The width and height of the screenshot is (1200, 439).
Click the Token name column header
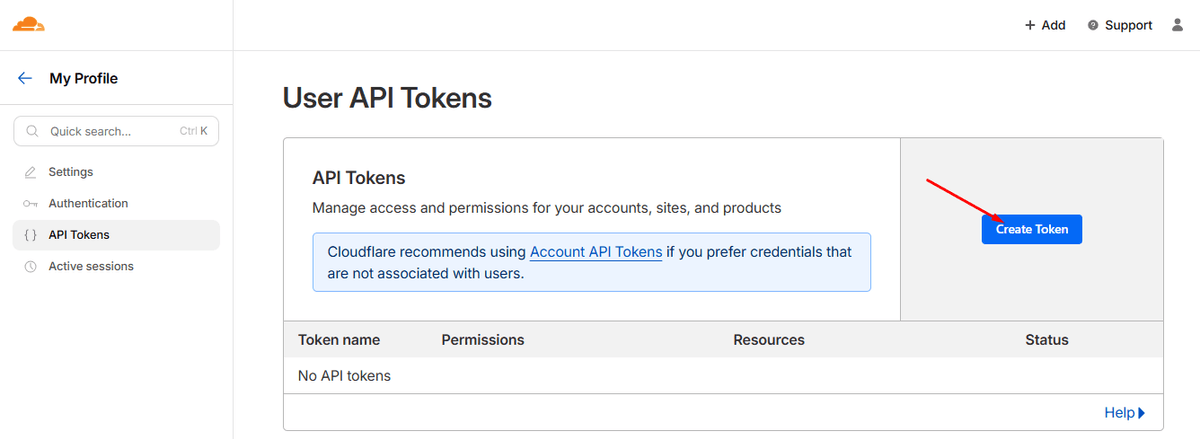[x=339, y=340]
